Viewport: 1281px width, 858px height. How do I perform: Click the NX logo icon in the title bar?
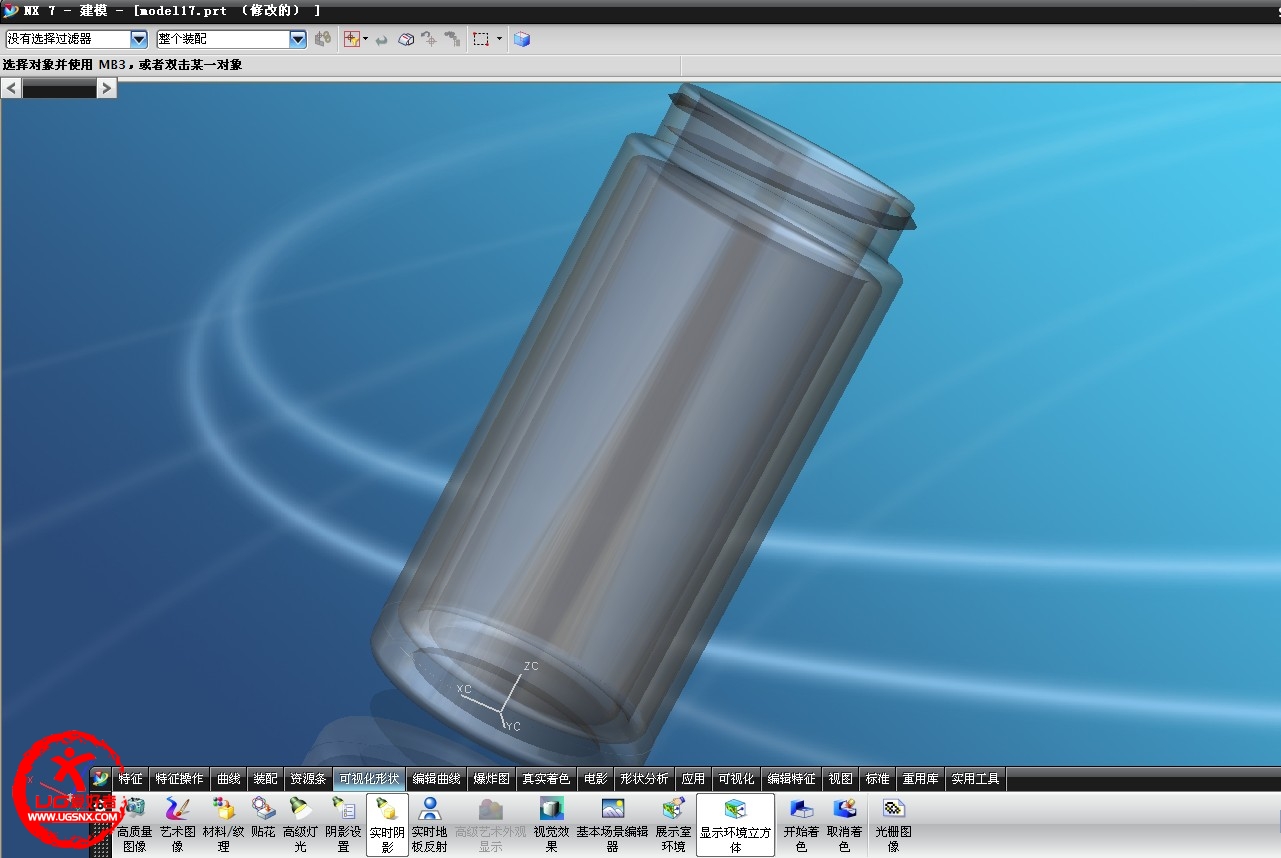click(10, 11)
